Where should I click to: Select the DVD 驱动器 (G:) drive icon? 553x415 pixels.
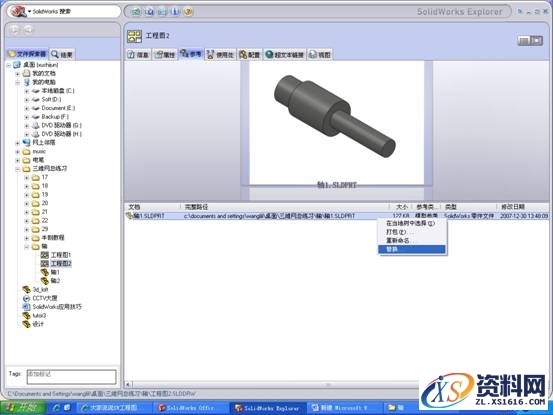(36, 126)
